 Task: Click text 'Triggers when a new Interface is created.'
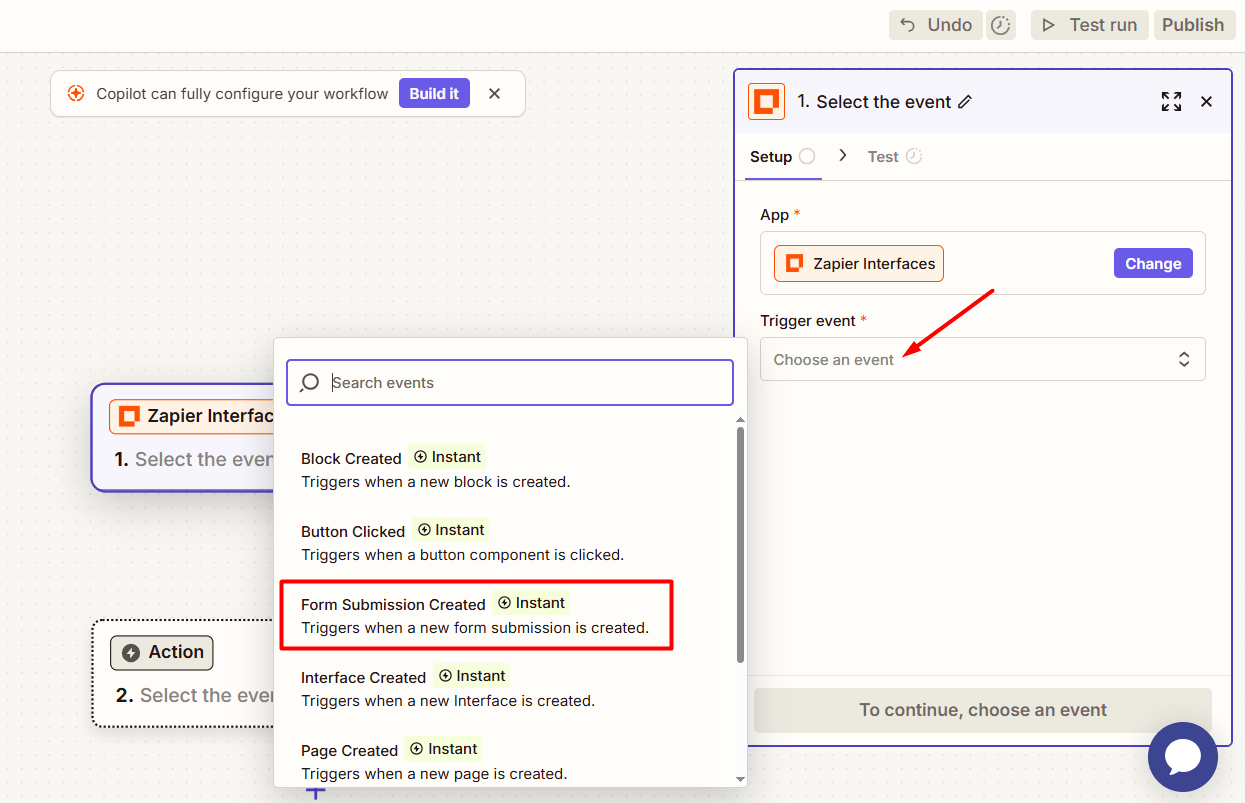(x=448, y=701)
